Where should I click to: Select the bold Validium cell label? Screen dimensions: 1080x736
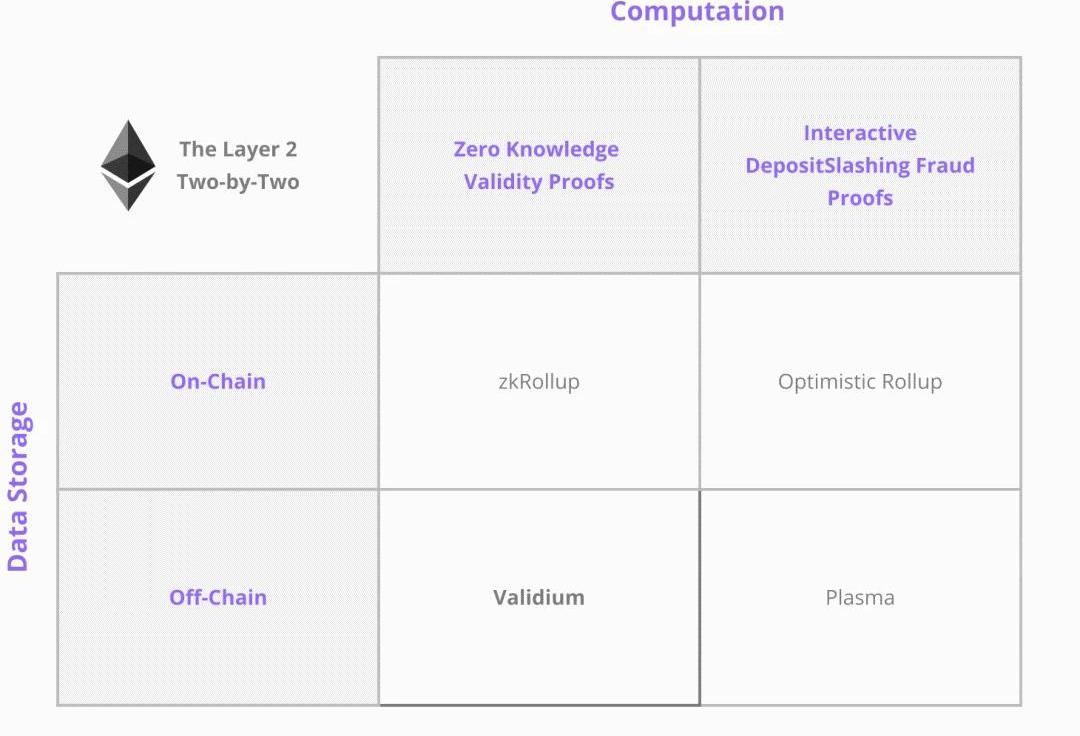(539, 597)
